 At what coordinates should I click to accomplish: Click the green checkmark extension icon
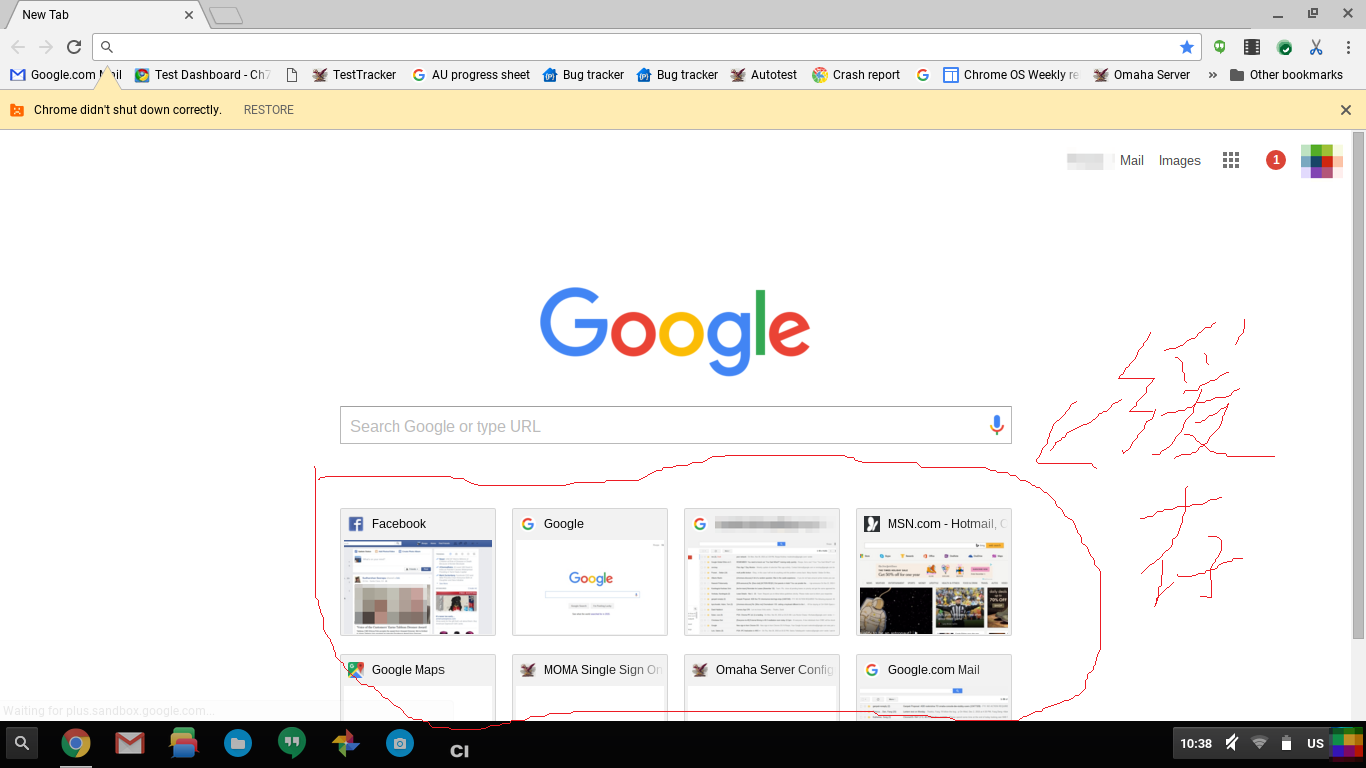1284,47
